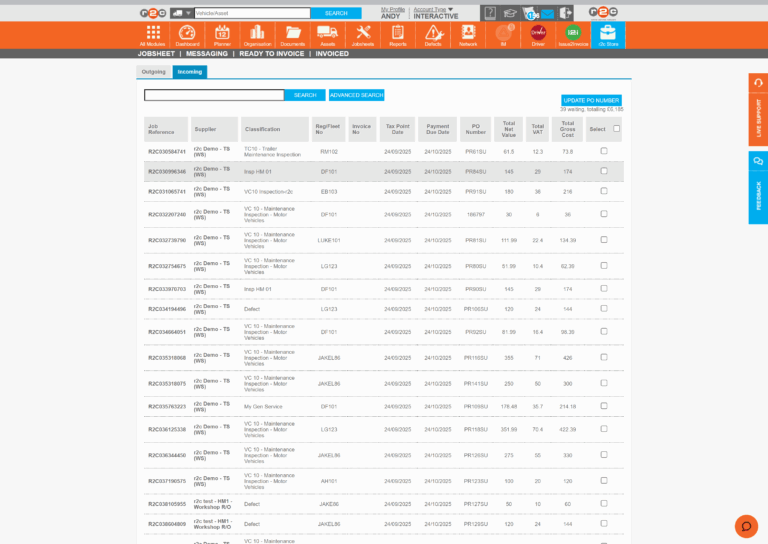Check the row for job R2C032207240
The image size is (768, 544).
click(x=603, y=214)
